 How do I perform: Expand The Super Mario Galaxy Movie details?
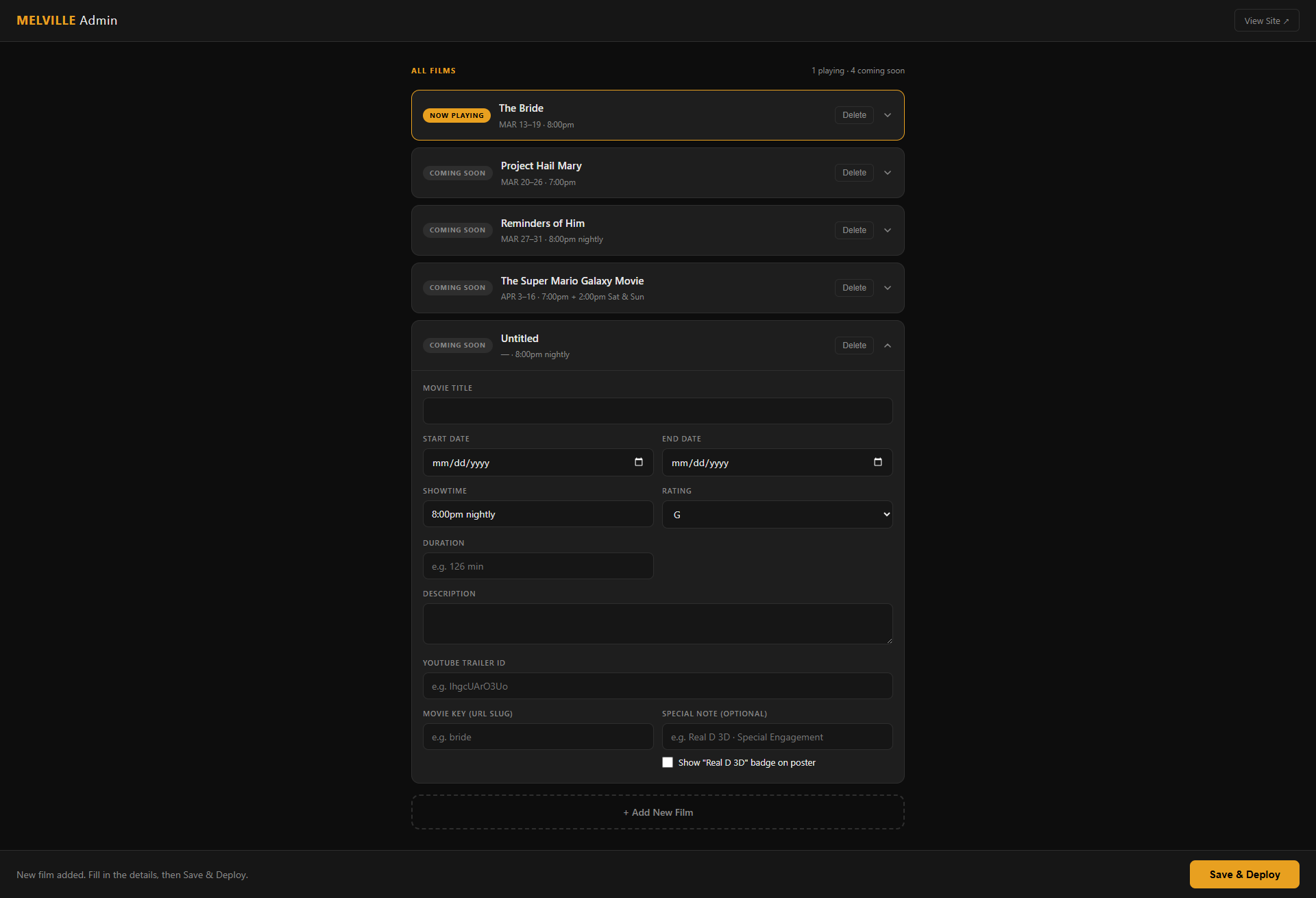[888, 287]
